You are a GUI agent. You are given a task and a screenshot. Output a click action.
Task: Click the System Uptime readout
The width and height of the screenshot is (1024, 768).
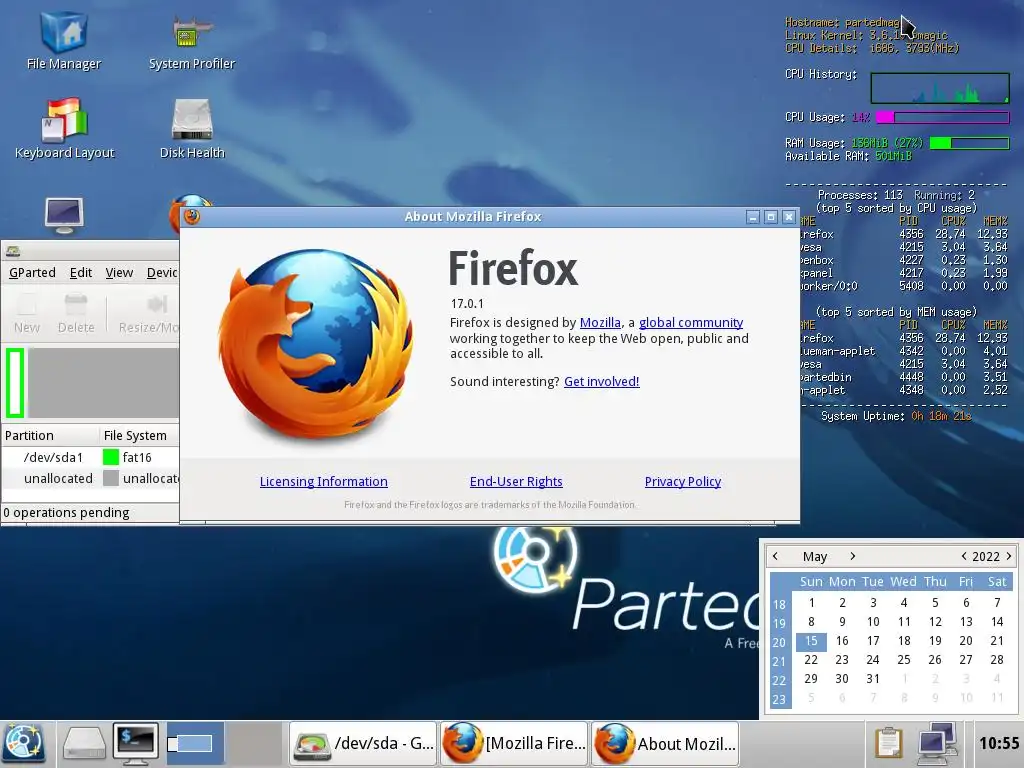(896, 416)
